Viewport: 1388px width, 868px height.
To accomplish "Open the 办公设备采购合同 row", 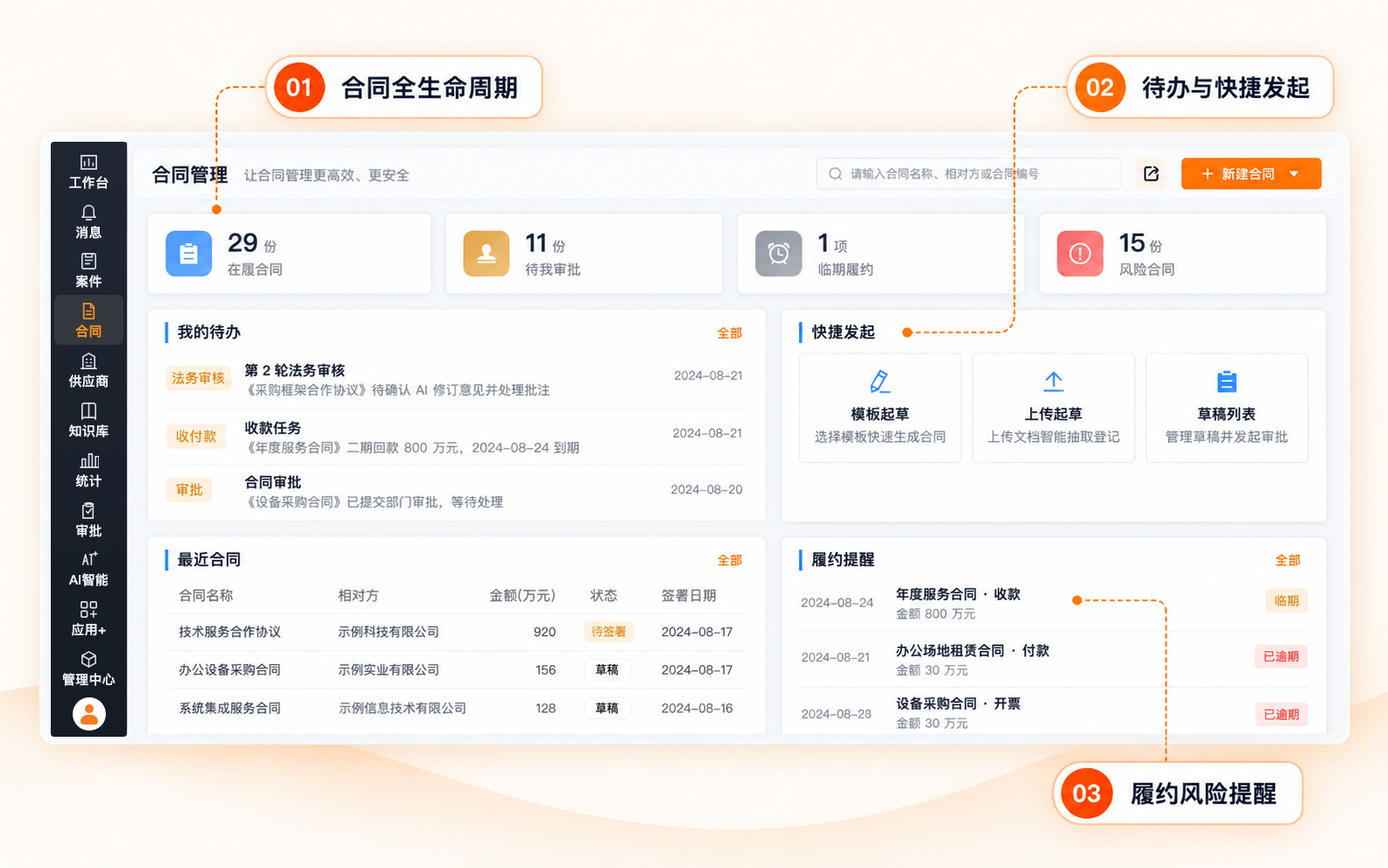I will [x=455, y=669].
